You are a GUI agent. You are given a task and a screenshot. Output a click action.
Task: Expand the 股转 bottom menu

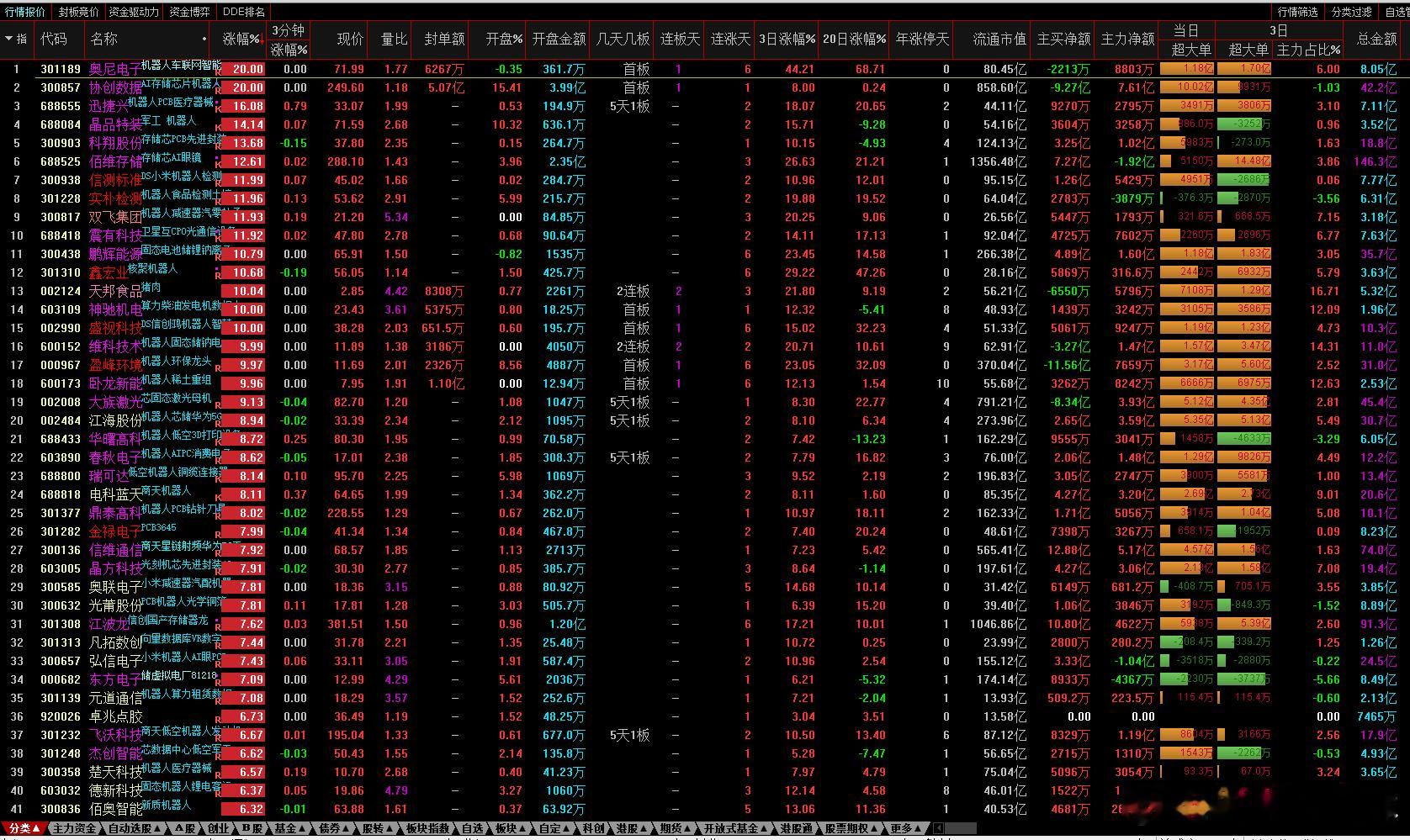378,828
